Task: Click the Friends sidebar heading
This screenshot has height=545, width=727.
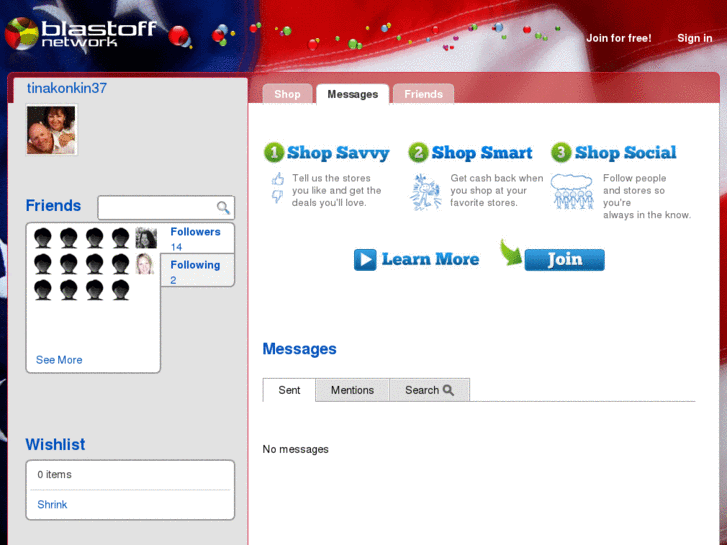Action: tap(53, 205)
